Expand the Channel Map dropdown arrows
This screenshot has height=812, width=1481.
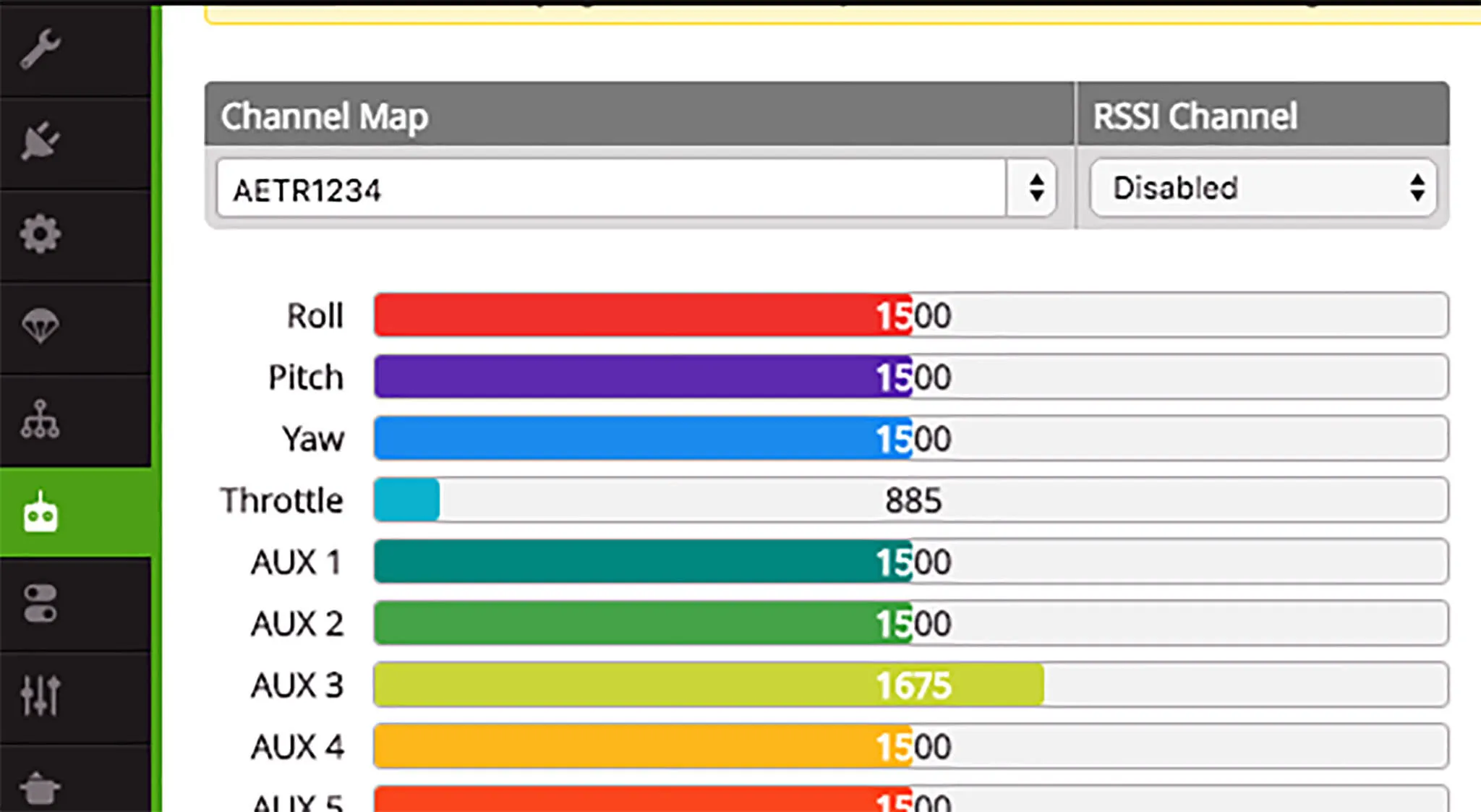coord(1036,188)
